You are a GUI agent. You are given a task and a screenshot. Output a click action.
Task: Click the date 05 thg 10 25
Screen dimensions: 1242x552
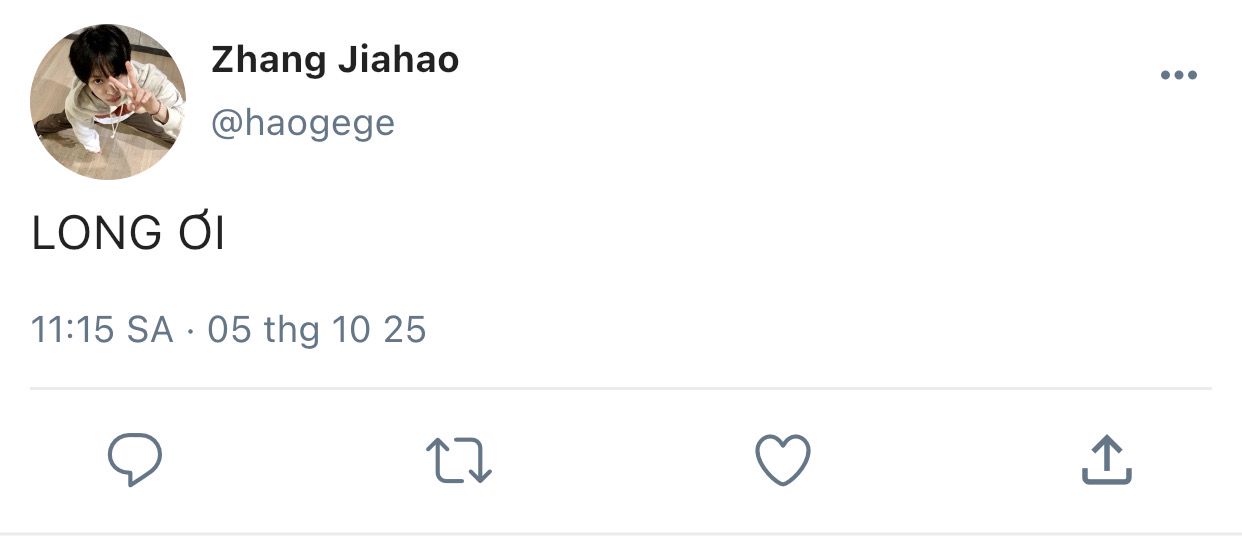[316, 330]
